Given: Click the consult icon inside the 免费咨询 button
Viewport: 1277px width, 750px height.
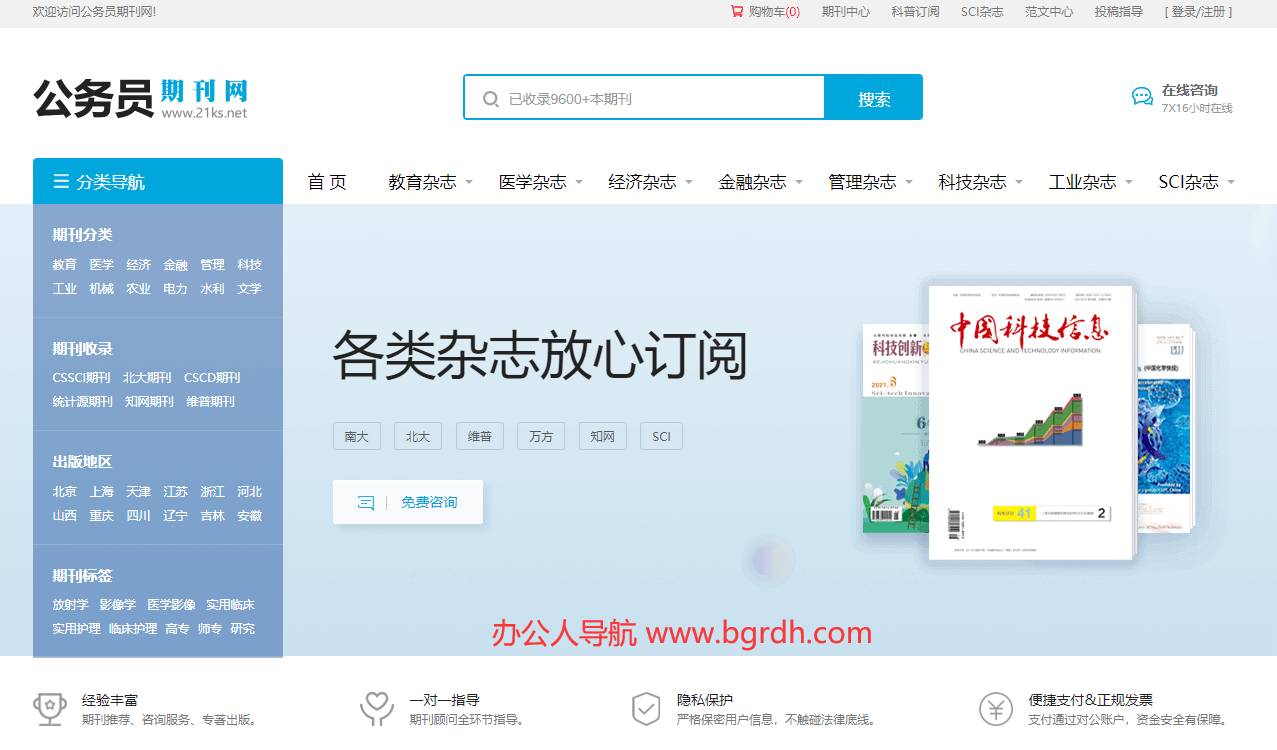Looking at the screenshot, I should tap(365, 501).
